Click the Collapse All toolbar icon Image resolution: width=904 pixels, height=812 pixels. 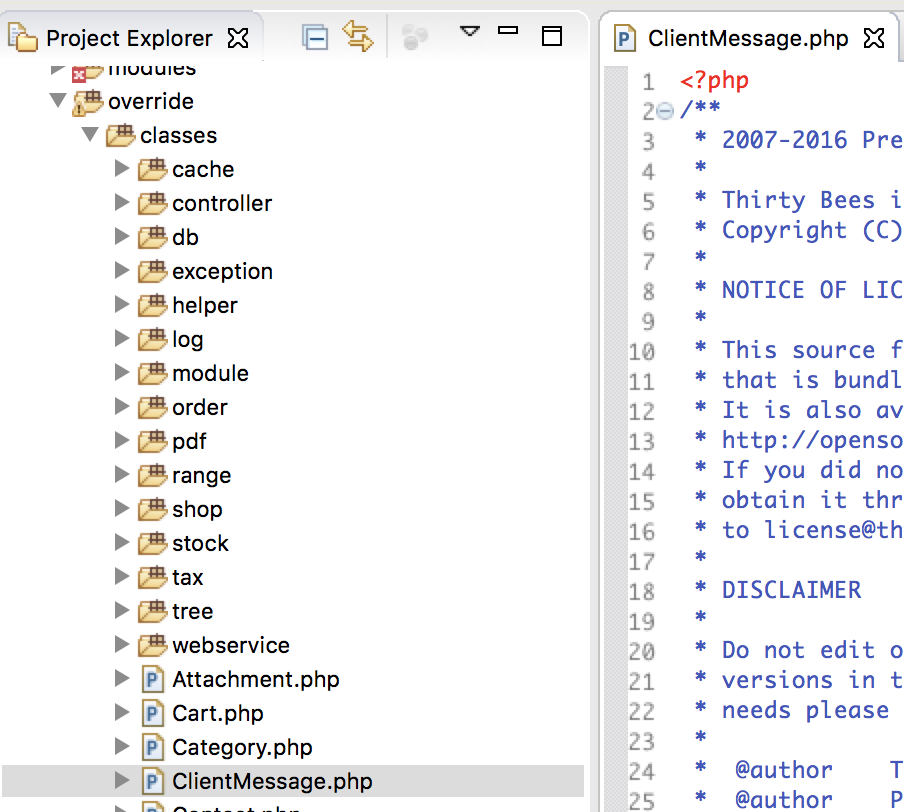pyautogui.click(x=316, y=38)
